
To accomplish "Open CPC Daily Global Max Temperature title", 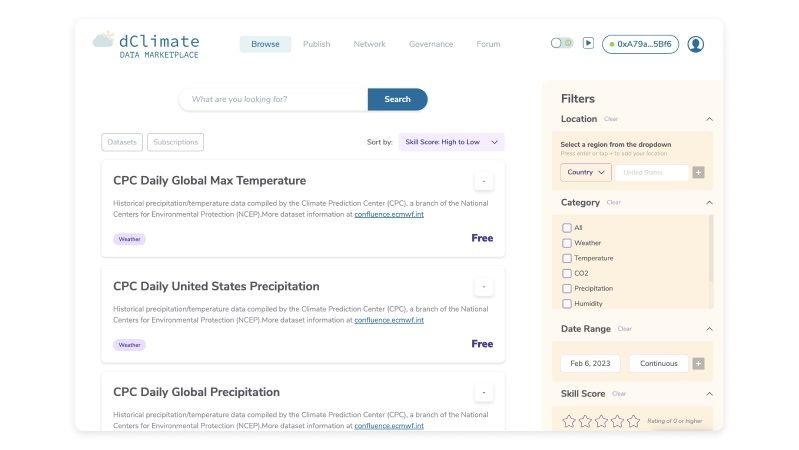I will pyautogui.click(x=209, y=180).
